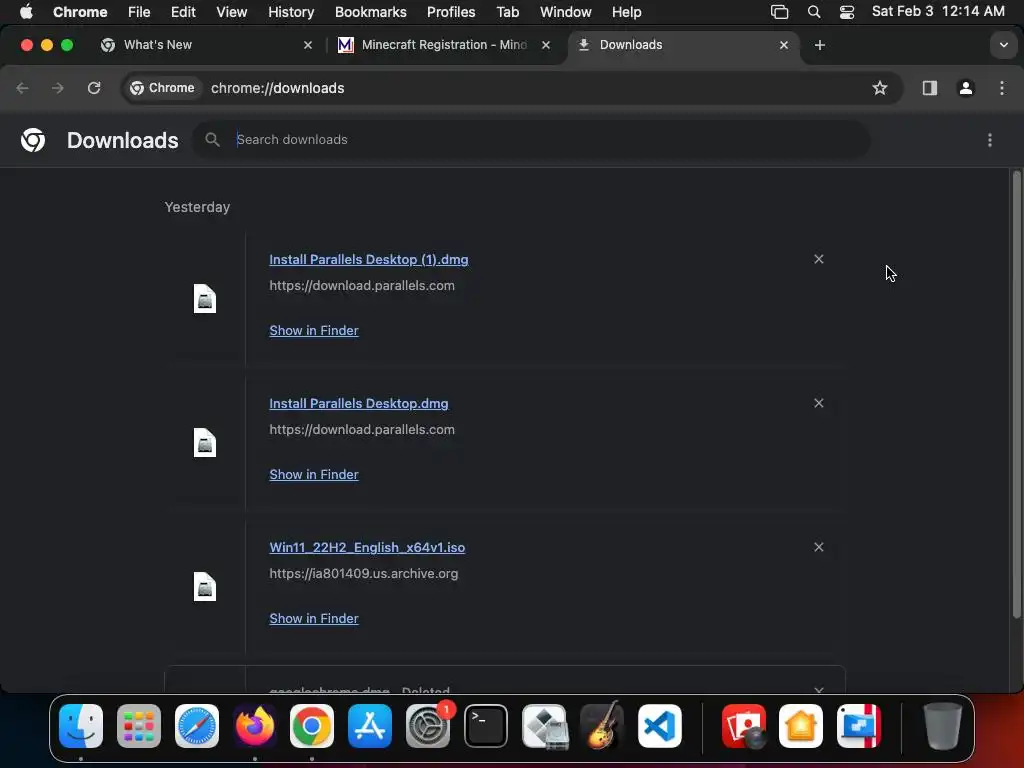Open the Home app from the Dock
Image resolution: width=1024 pixels, height=768 pixels.
click(x=801, y=726)
